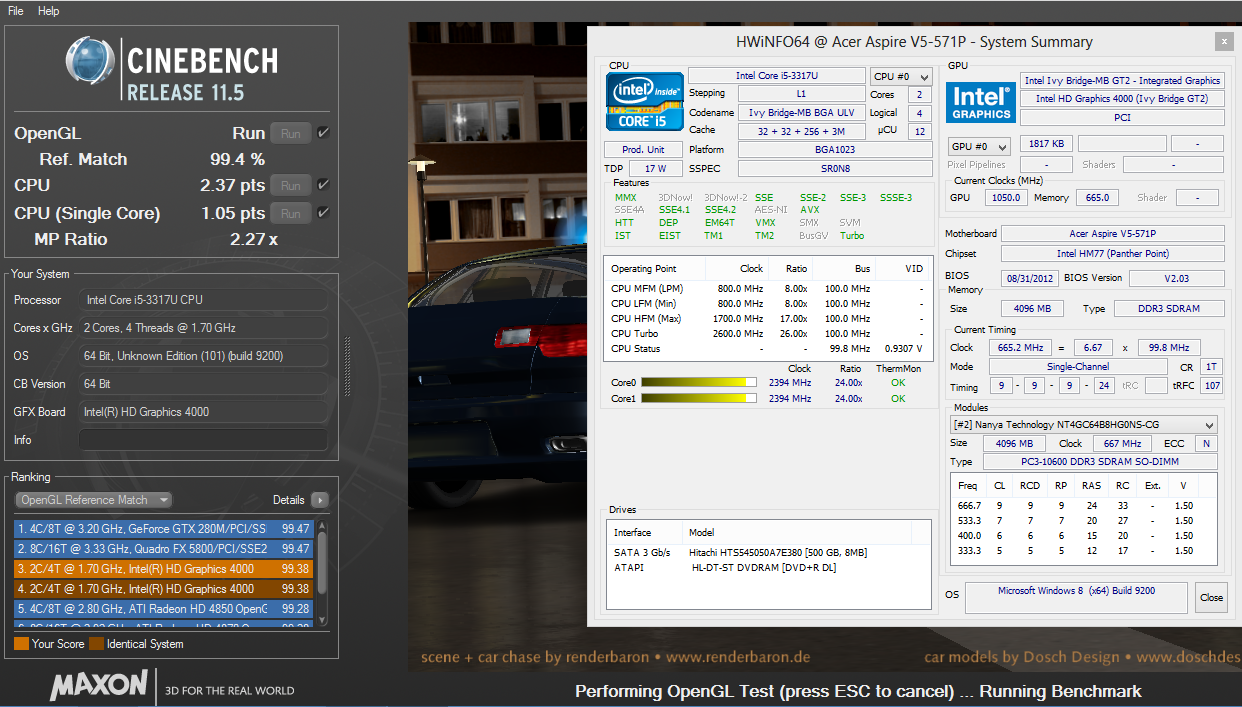Click the Intel Core i5 badge
Image resolution: width=1242 pixels, height=707 pixels.
(645, 102)
